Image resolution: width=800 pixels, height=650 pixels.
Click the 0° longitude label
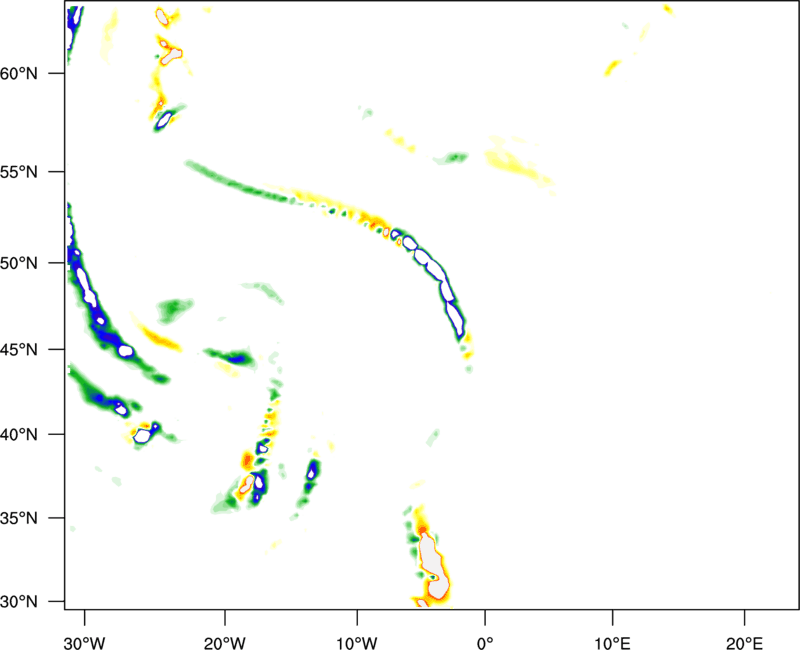click(x=485, y=643)
